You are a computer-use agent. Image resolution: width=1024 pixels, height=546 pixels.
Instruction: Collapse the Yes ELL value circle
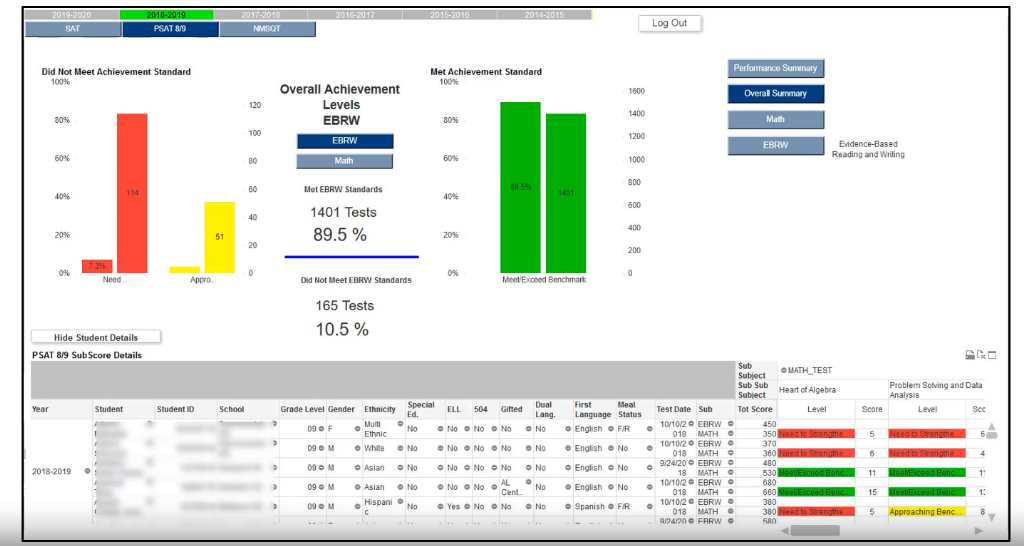point(466,506)
